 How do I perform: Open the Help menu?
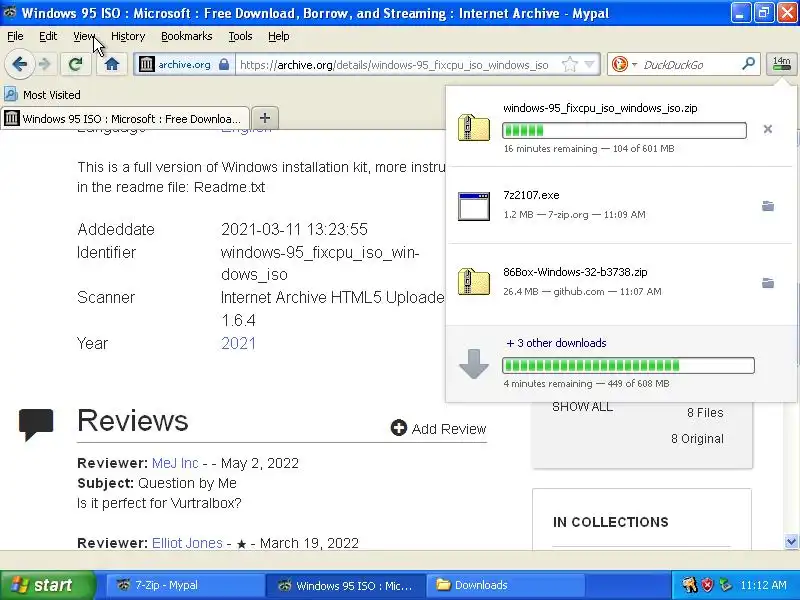pos(279,36)
